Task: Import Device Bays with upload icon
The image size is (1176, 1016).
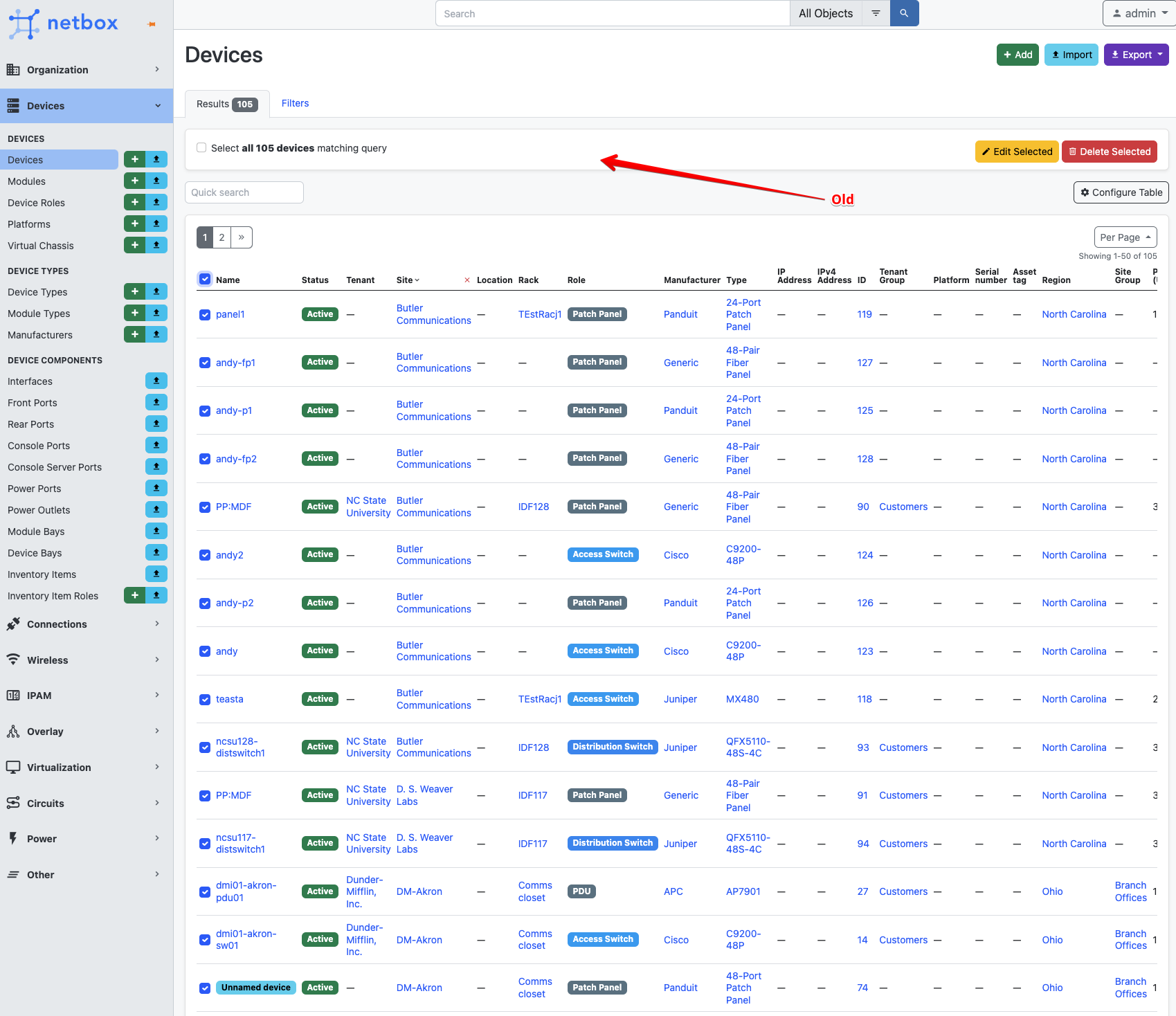Action: [x=156, y=553]
